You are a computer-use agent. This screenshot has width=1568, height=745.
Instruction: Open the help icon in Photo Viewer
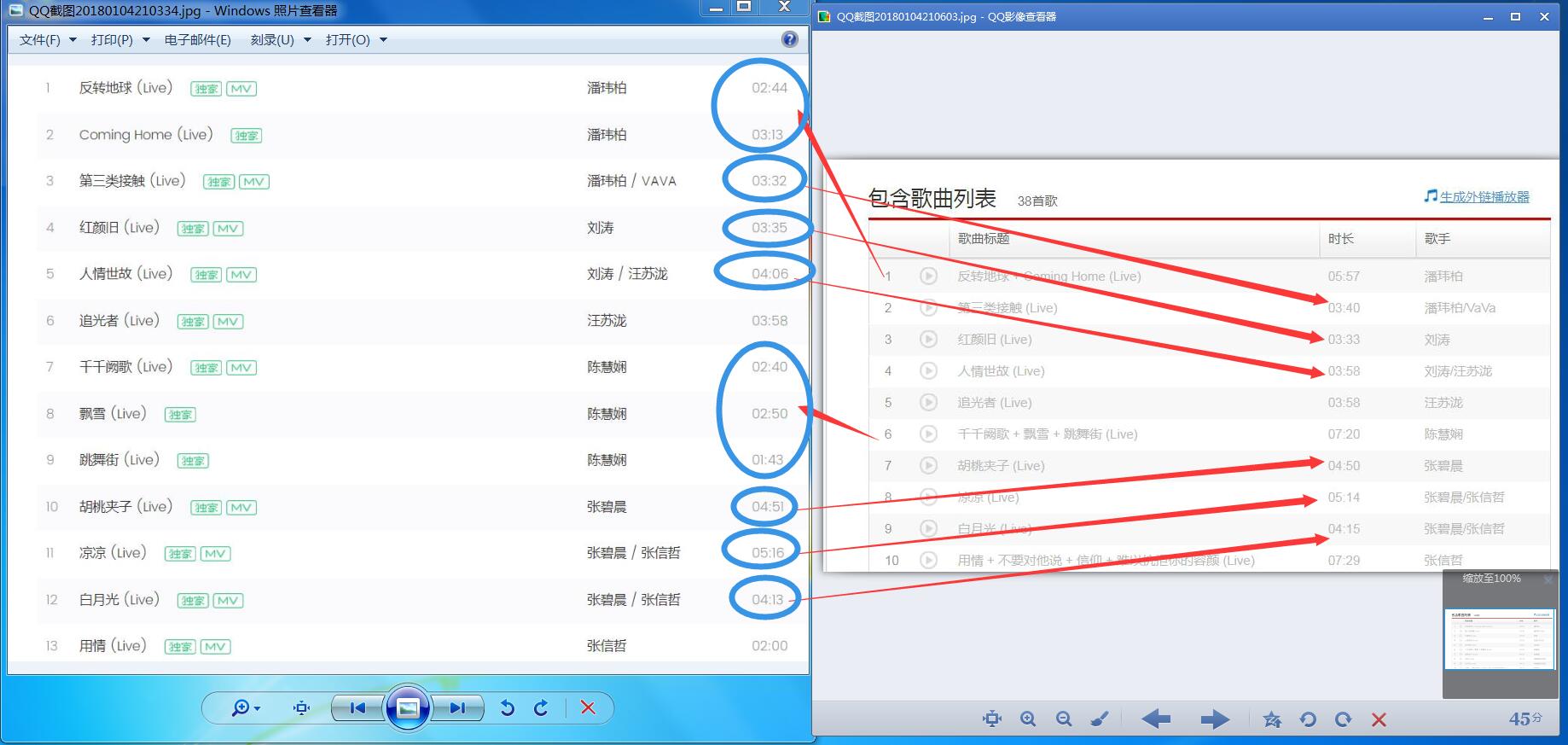pyautogui.click(x=790, y=39)
